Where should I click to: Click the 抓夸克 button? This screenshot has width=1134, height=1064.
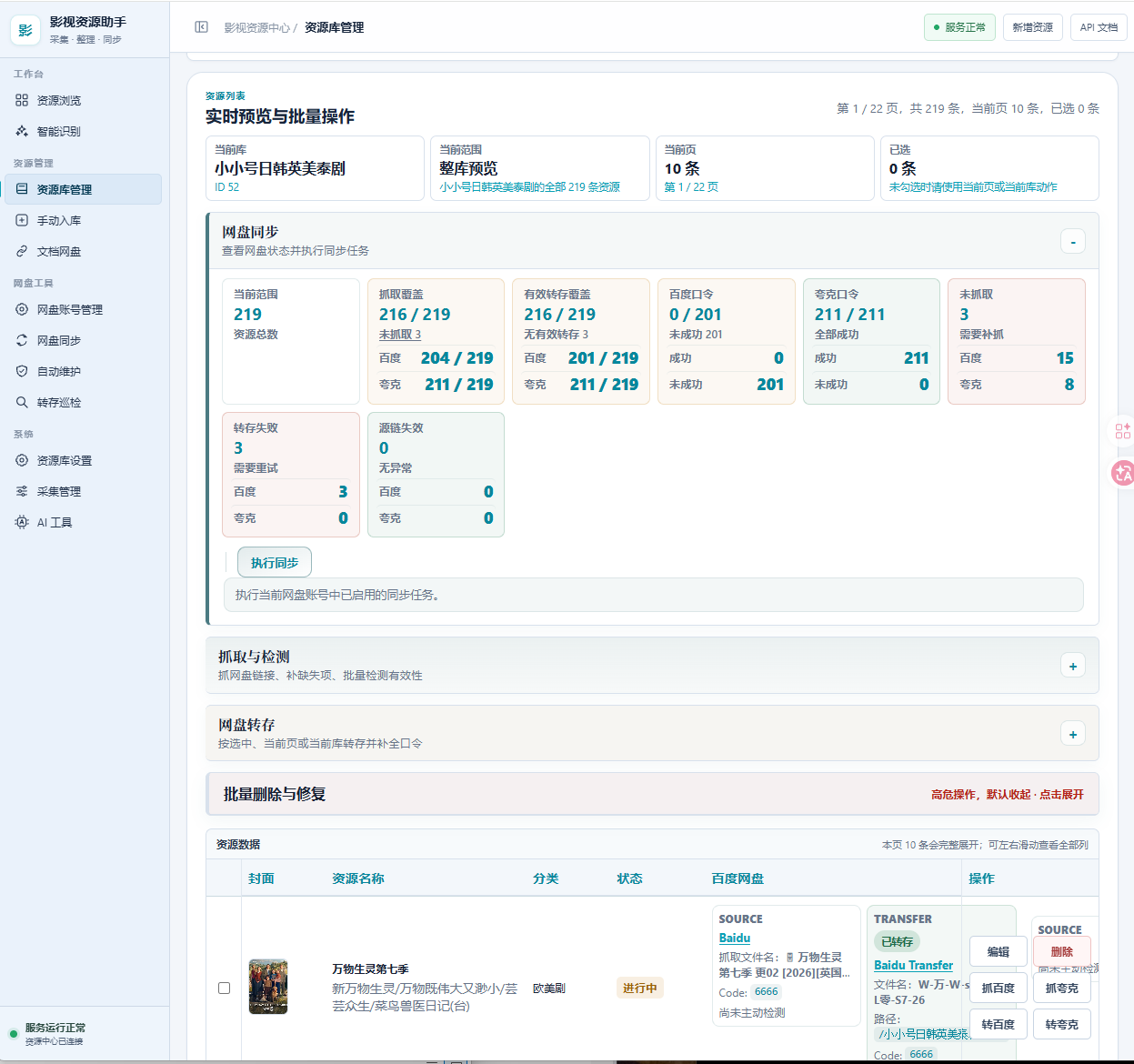[x=1062, y=988]
